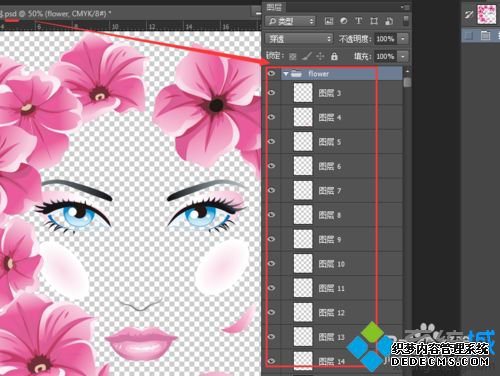Open the 填充 fill slider arrow
Viewport: 500px width, 376px height.
(x=403, y=56)
